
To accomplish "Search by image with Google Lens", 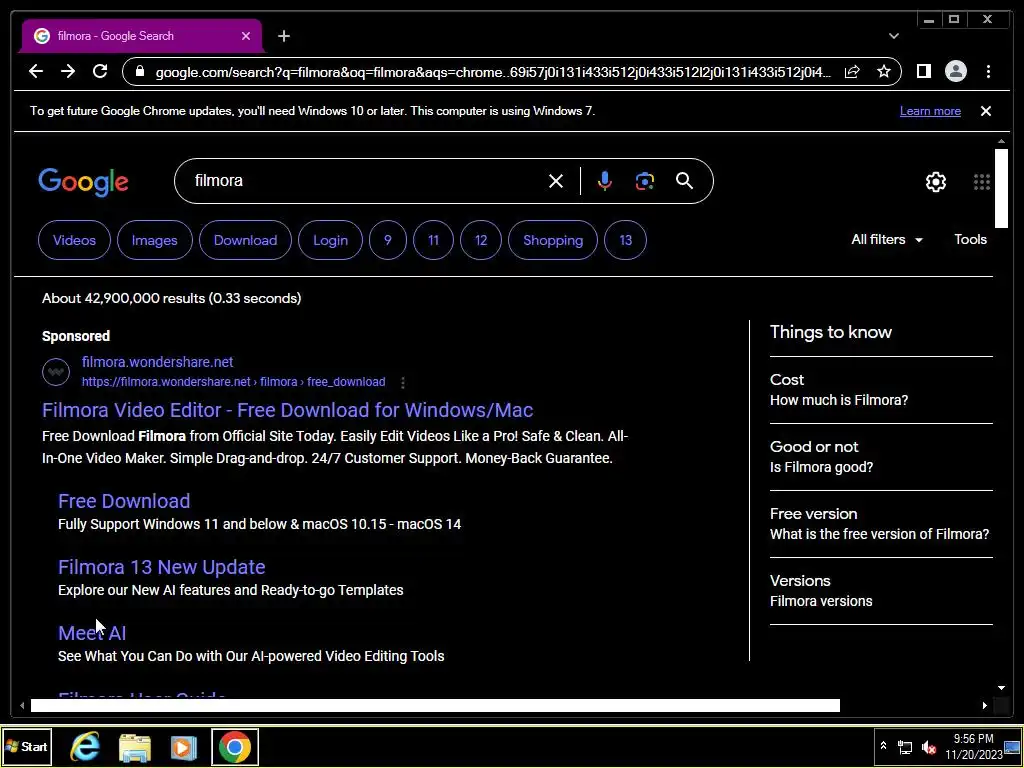I will tap(645, 181).
